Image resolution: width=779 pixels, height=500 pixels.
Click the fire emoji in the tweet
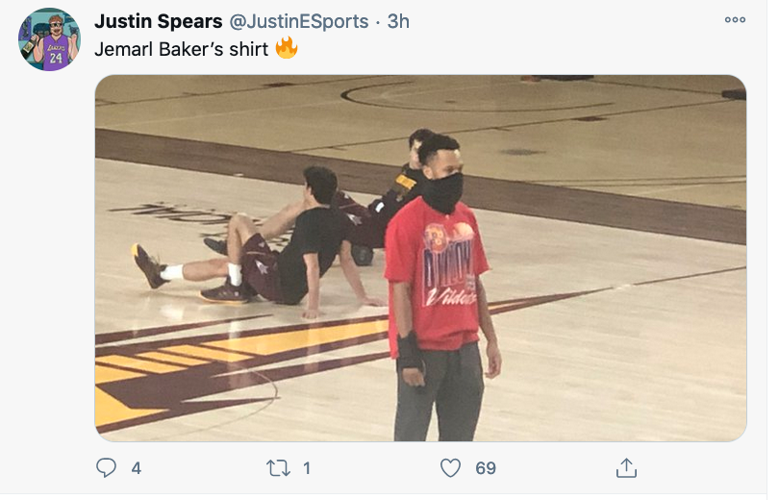click(x=287, y=48)
